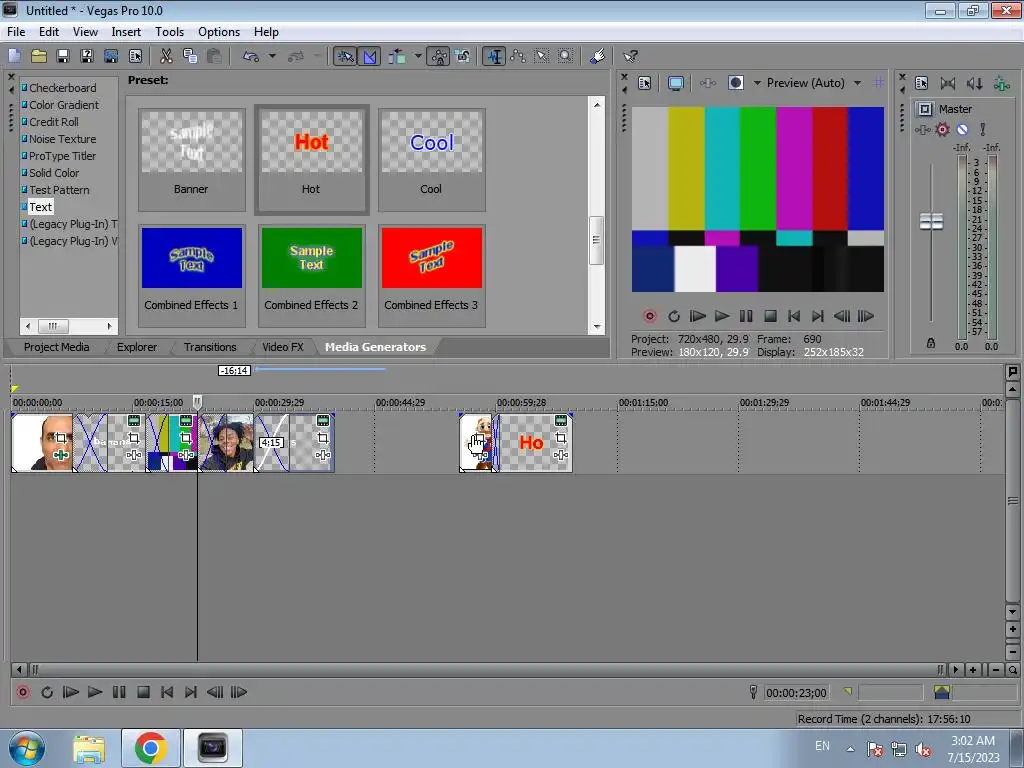The image size is (1024, 768).
Task: Click Loop Playback in timeline transport
Action: pos(46,692)
